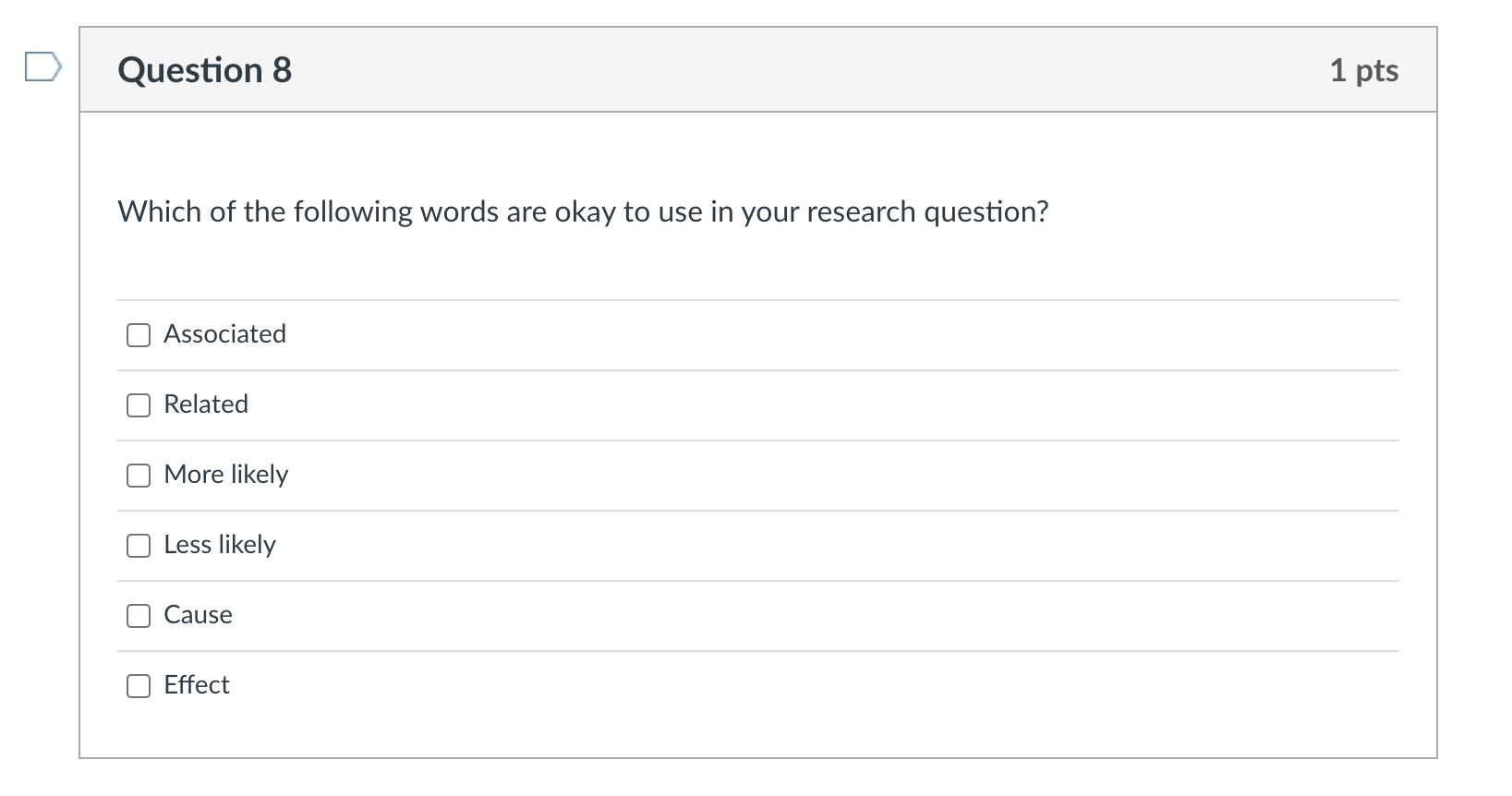Click the research question prompt text
Viewport: 1512px width, 796px height.
(x=583, y=211)
